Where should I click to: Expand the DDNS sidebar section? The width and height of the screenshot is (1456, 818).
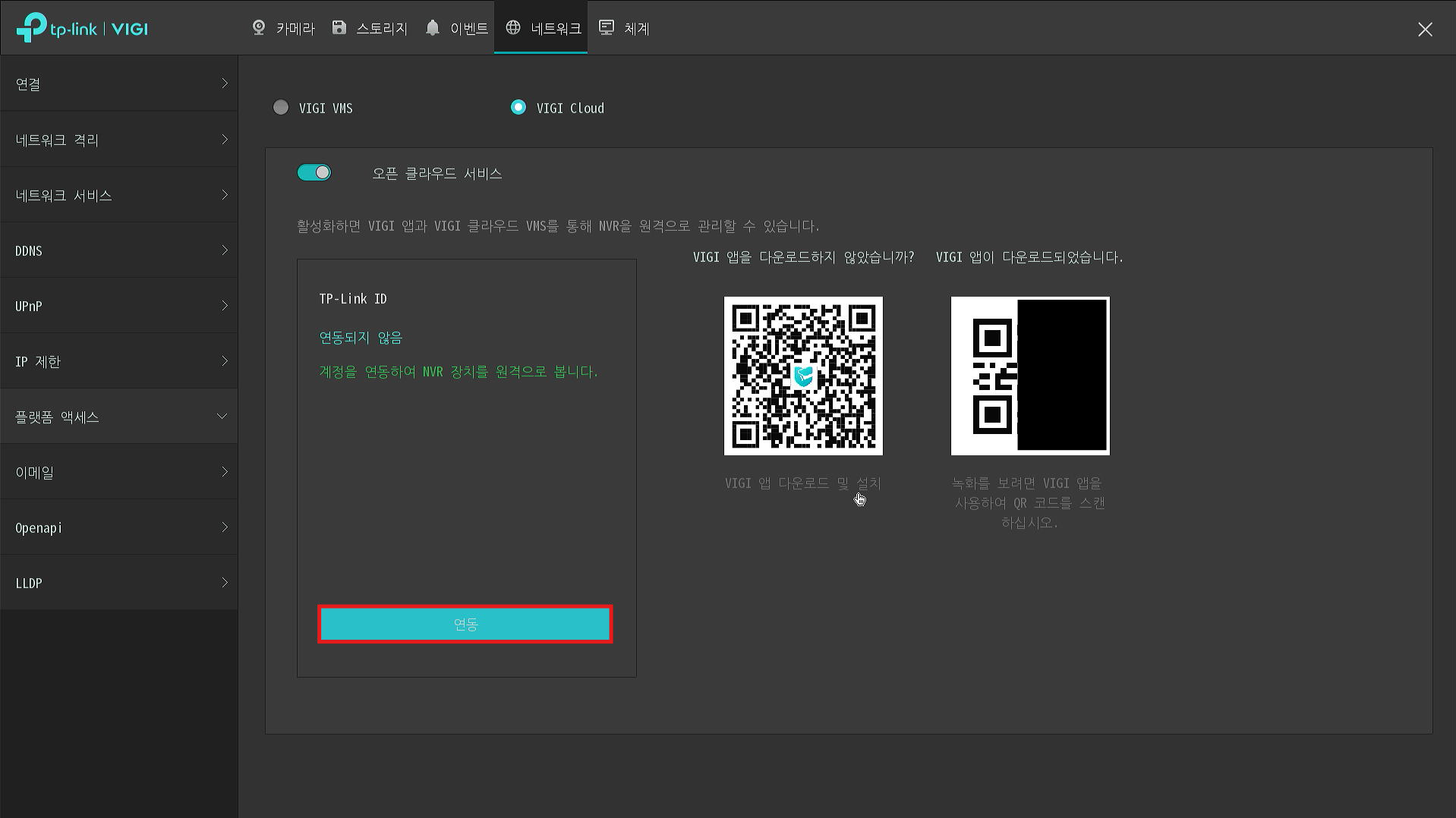pyautogui.click(x=119, y=250)
